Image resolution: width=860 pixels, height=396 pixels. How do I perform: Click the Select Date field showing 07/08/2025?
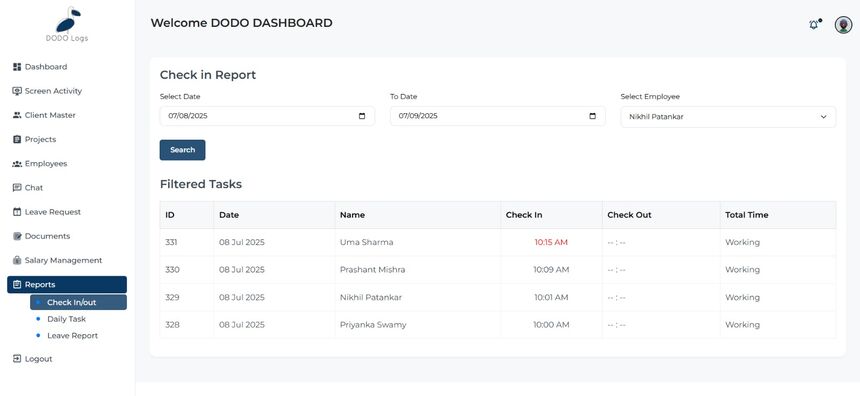click(267, 116)
